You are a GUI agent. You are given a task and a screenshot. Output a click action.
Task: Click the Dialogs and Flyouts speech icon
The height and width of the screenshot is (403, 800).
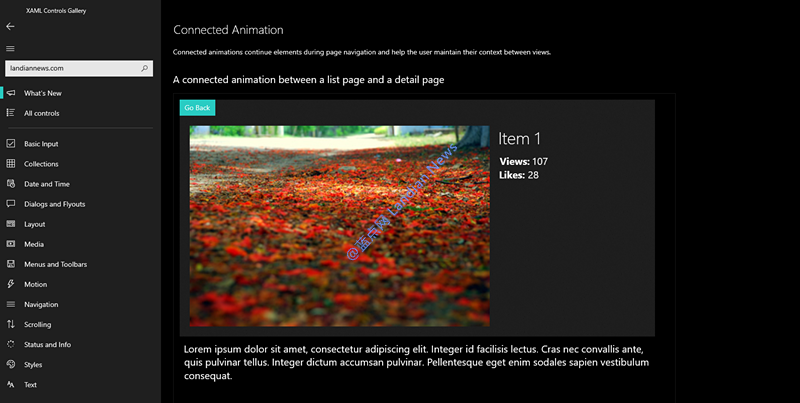pos(11,204)
